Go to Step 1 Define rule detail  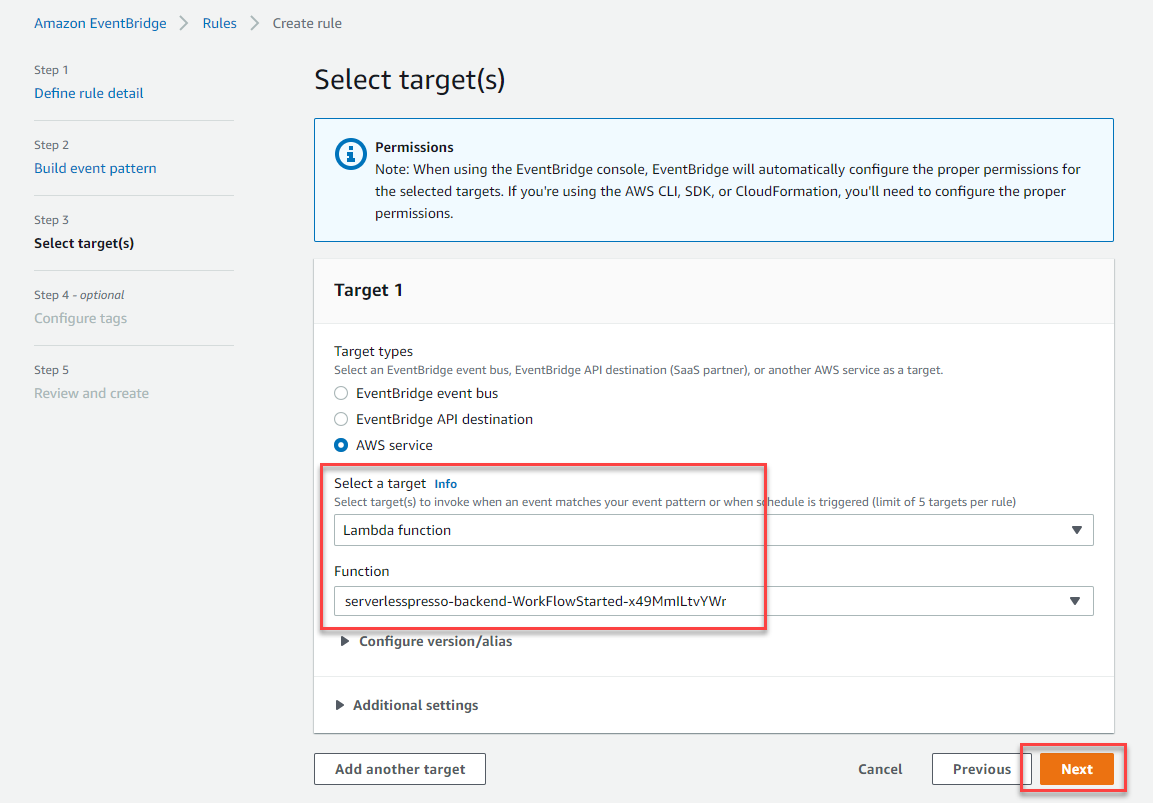tap(88, 93)
